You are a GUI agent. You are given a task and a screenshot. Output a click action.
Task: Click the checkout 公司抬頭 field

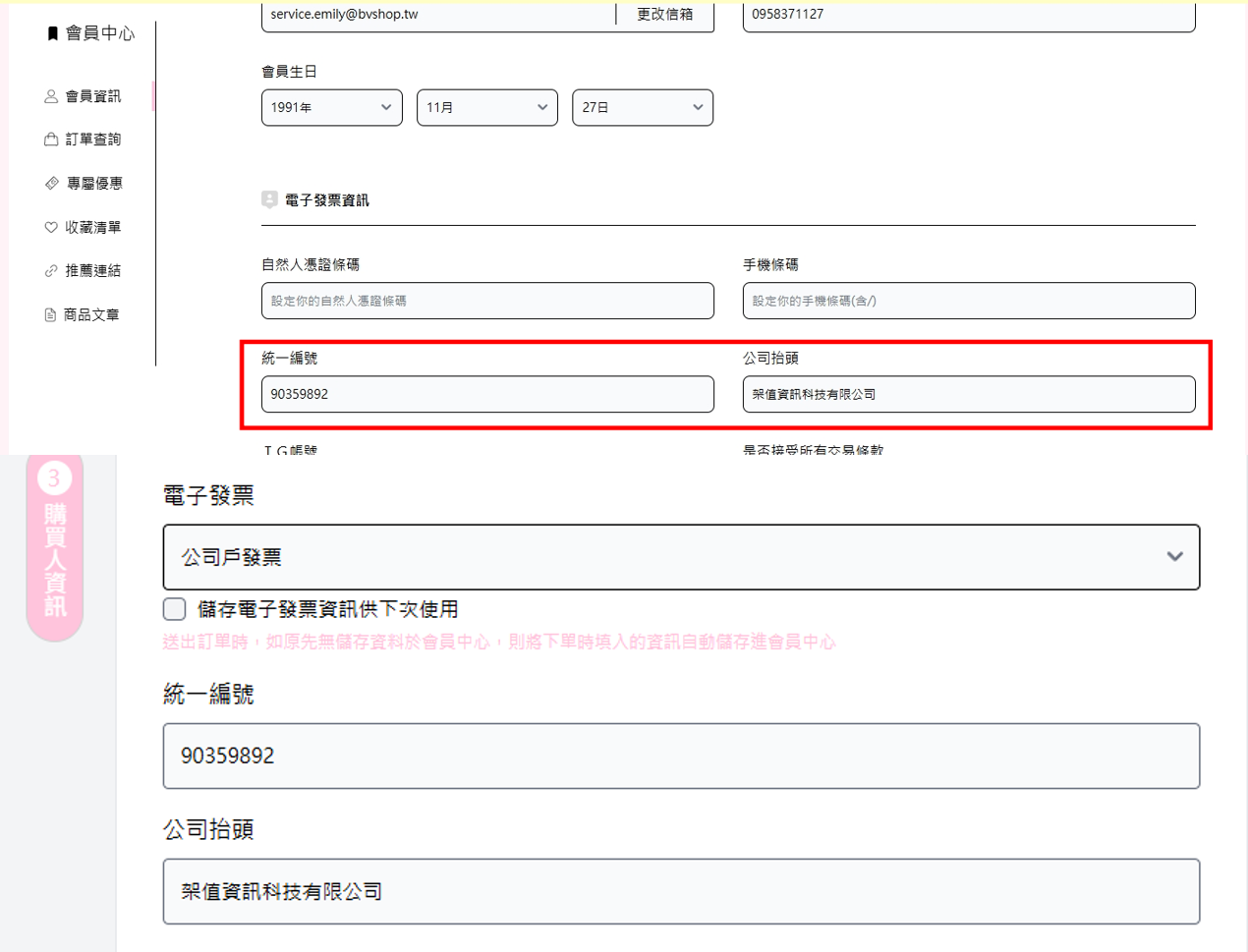point(681,891)
